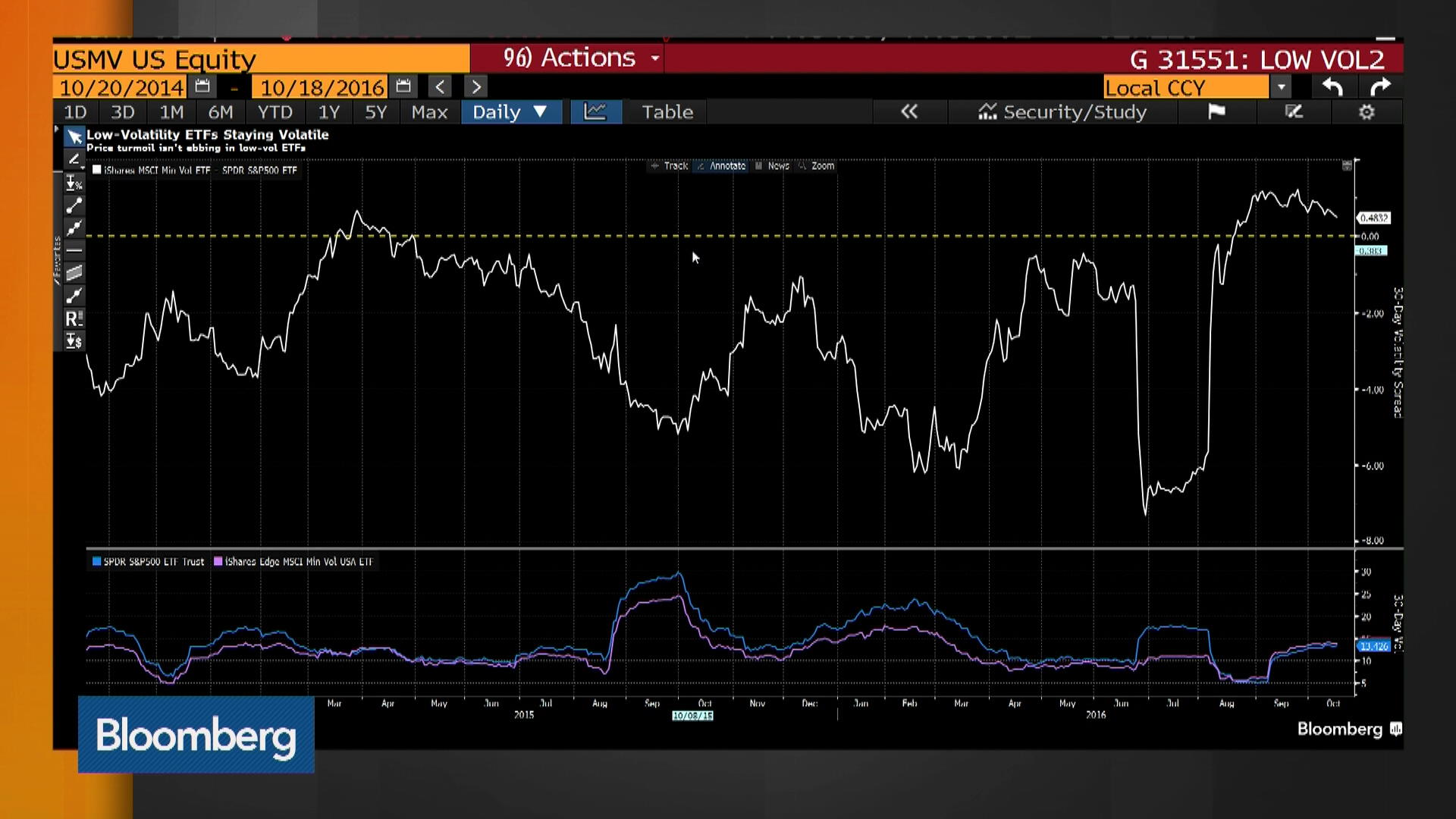This screenshot has width=1456, height=819.
Task: Click the Zoom control above the chart
Action: pos(824,166)
